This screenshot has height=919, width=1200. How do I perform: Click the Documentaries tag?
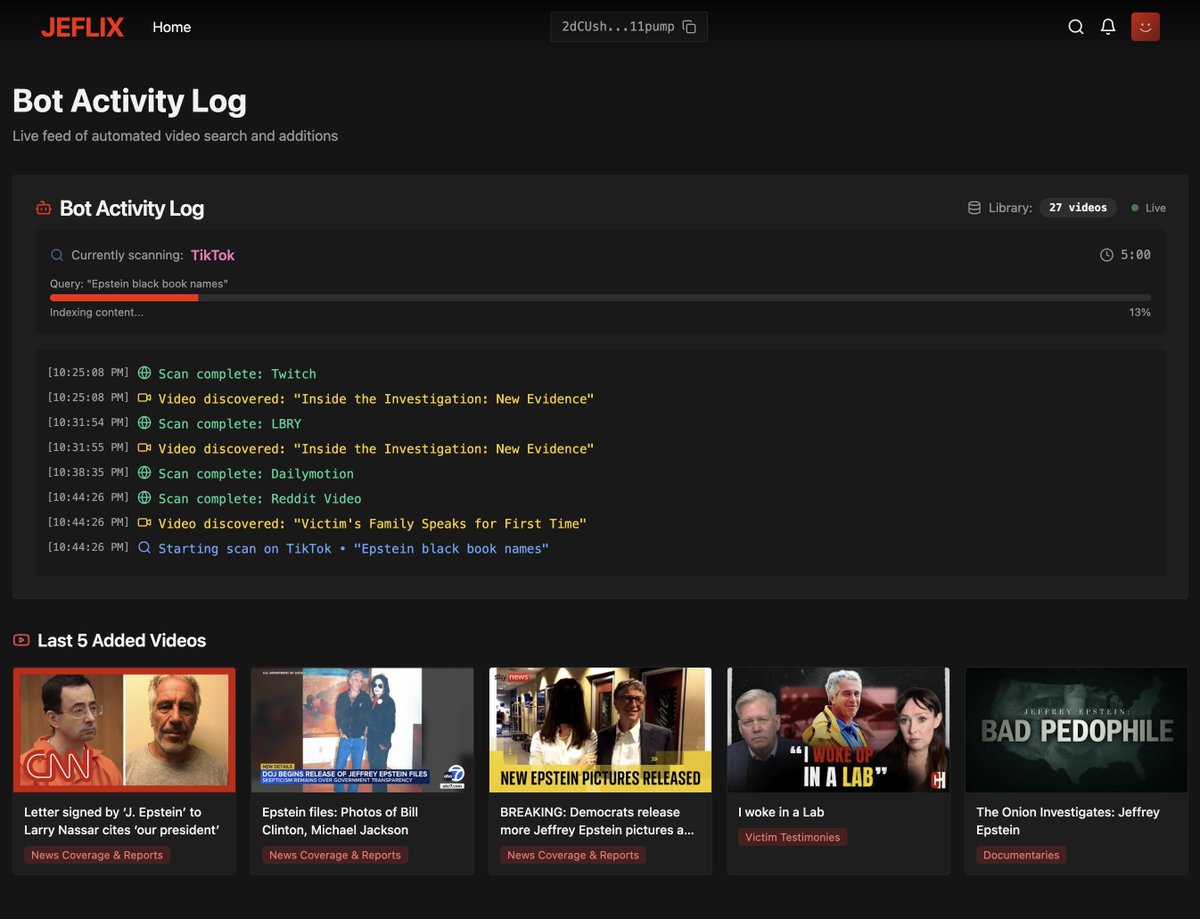[x=1021, y=855]
